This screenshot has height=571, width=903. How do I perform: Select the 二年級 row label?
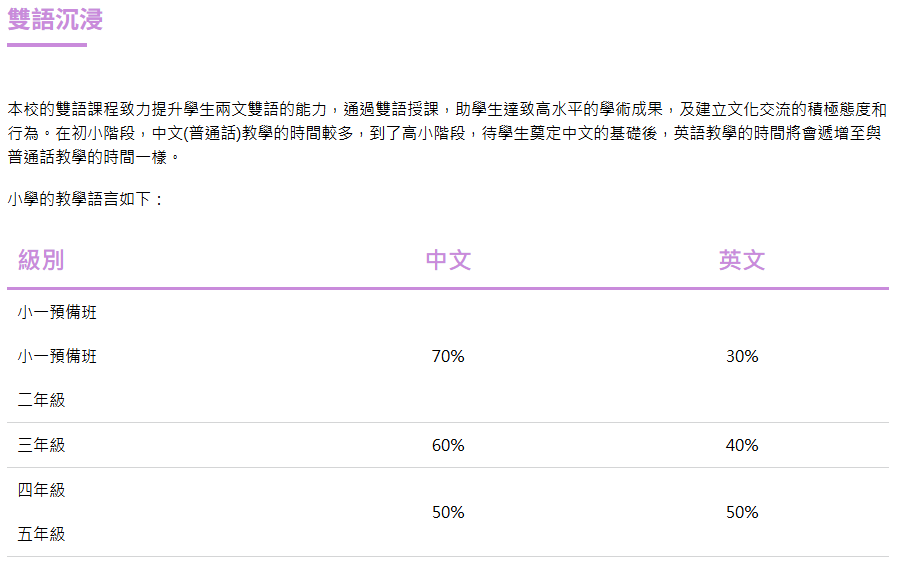click(41, 400)
